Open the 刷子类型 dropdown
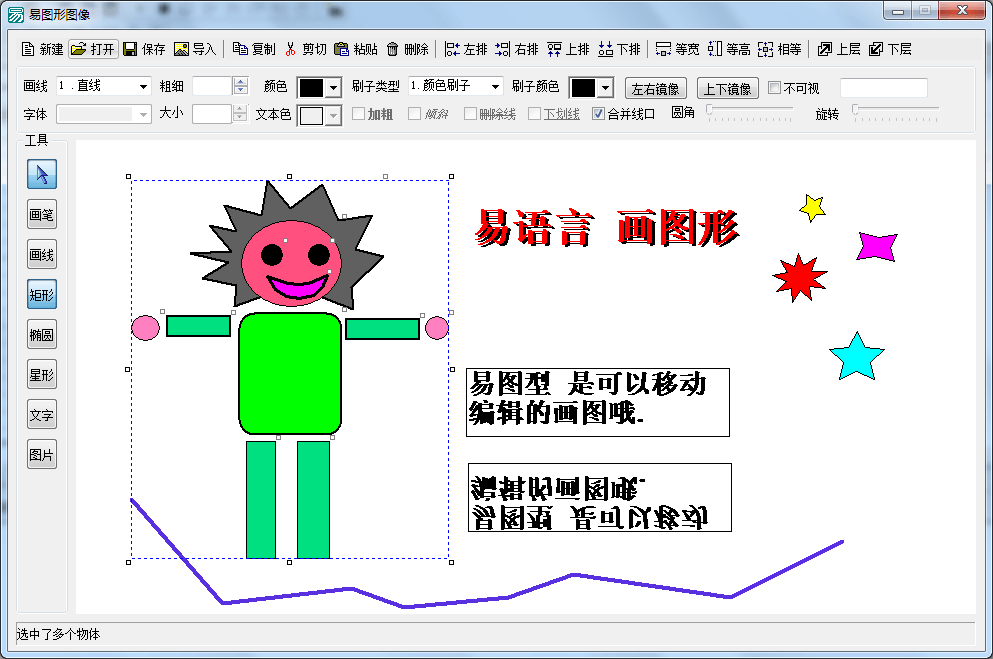The image size is (993, 659). click(455, 87)
